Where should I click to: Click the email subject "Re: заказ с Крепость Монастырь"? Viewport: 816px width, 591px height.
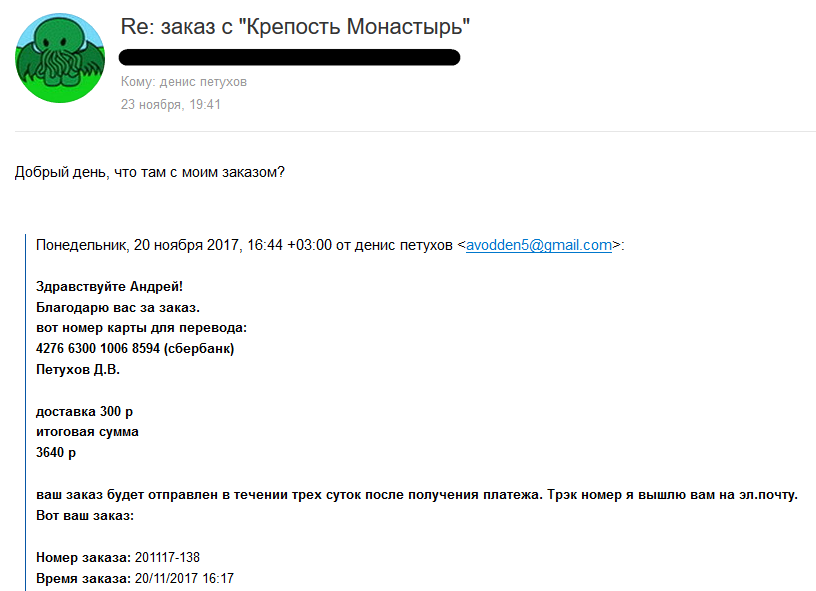pos(295,27)
